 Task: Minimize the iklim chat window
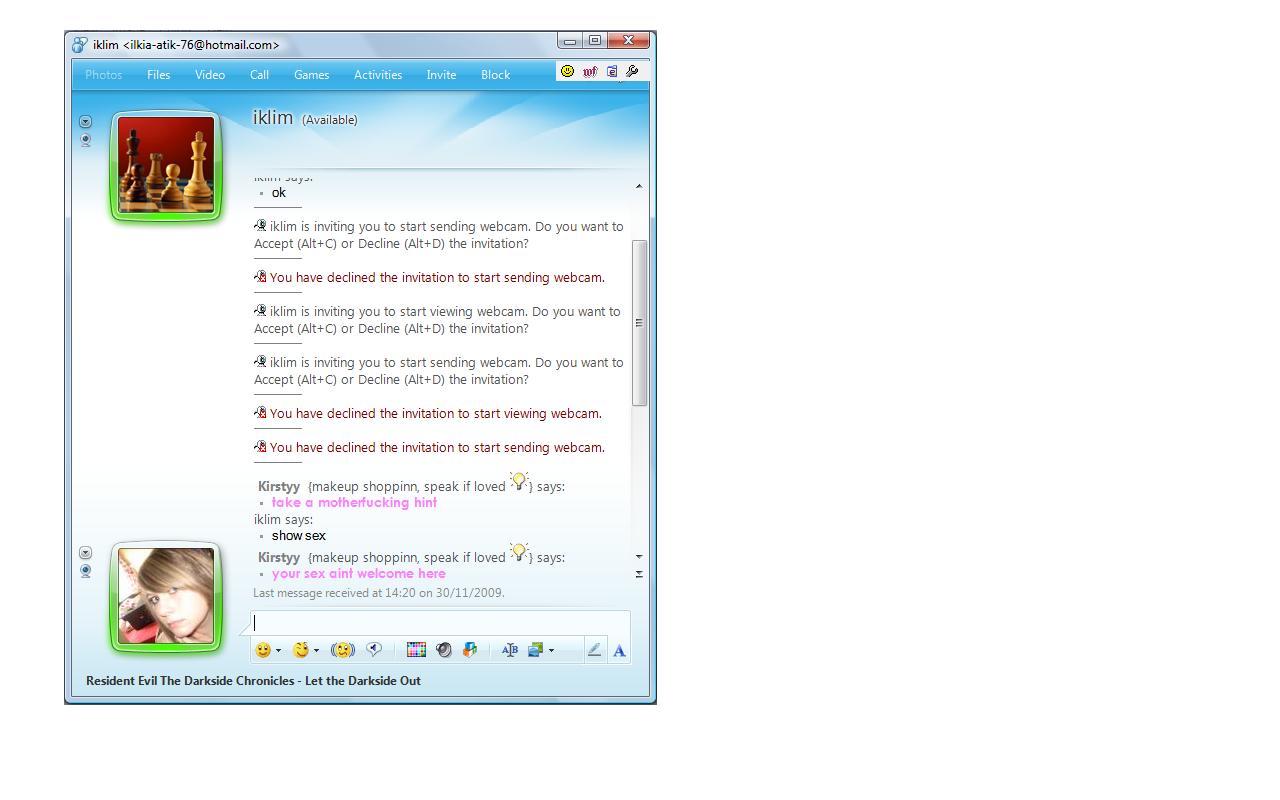click(x=570, y=41)
